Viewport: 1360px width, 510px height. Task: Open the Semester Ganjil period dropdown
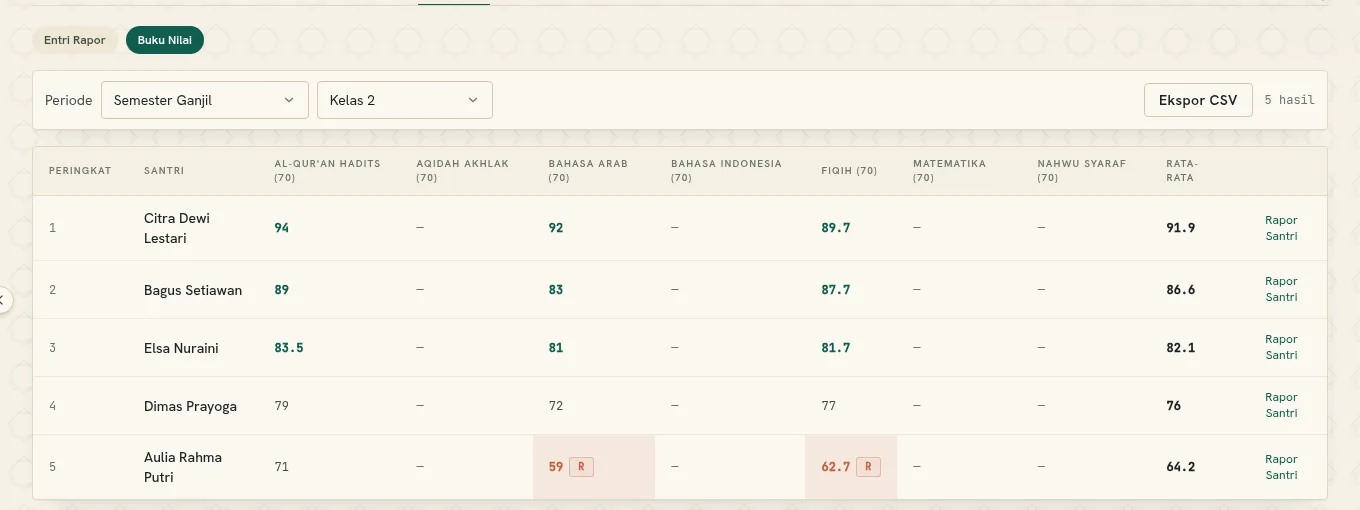[205, 100]
